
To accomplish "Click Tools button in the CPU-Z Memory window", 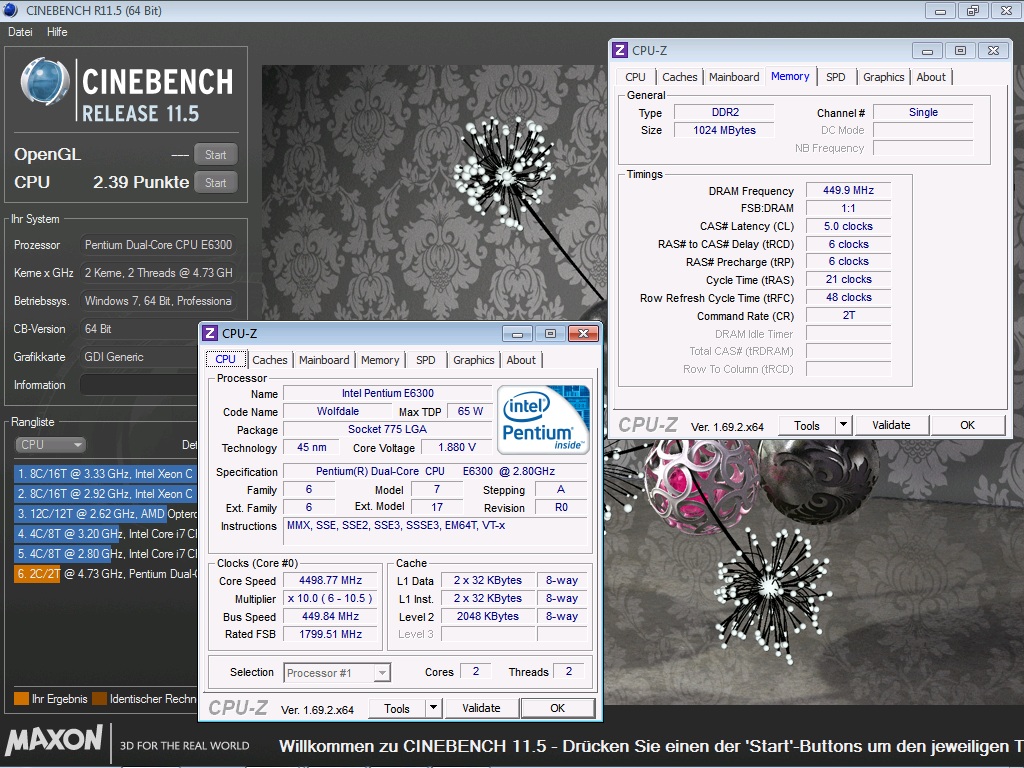I will (x=807, y=425).
